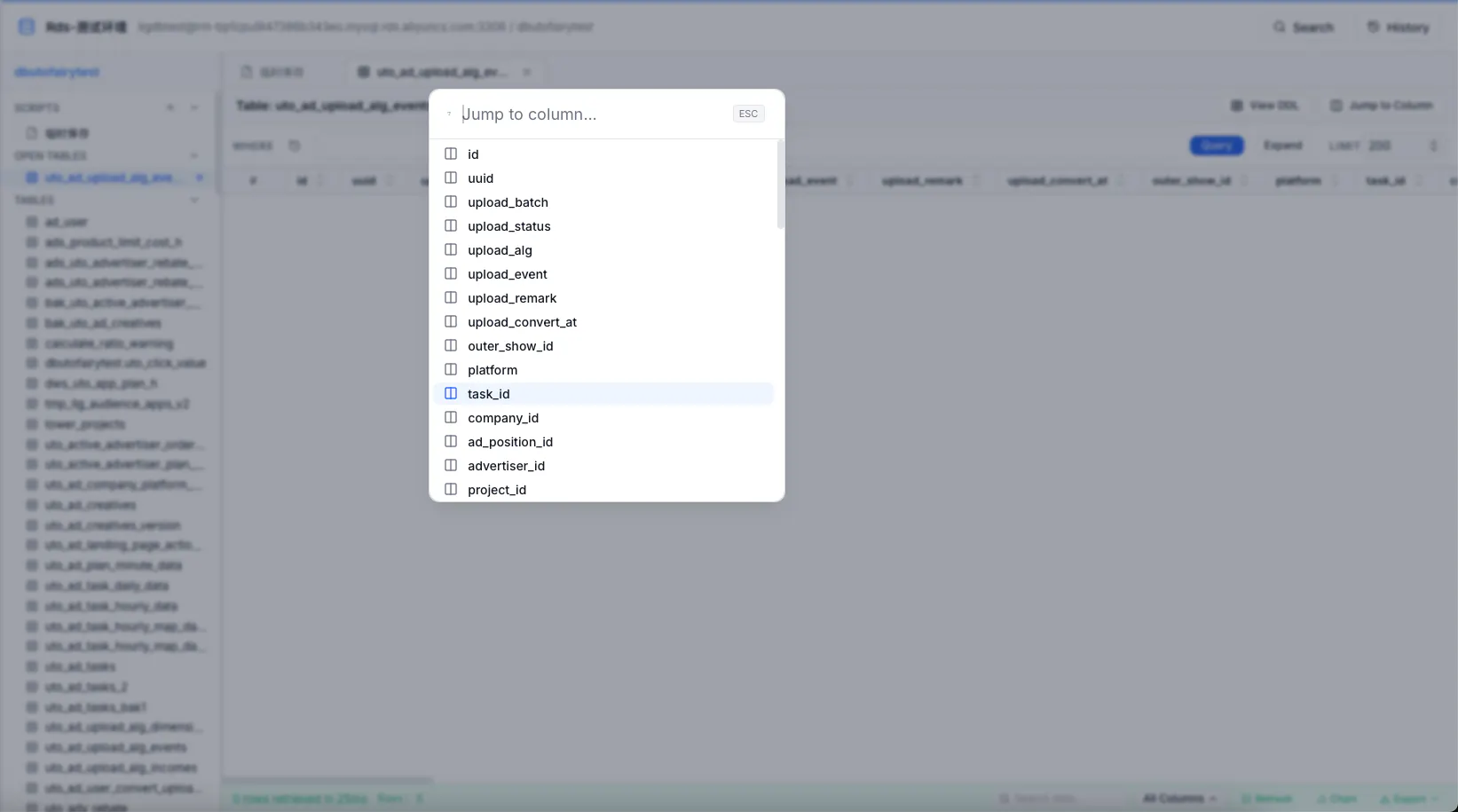
Task: Open the History panel
Action: click(1399, 28)
